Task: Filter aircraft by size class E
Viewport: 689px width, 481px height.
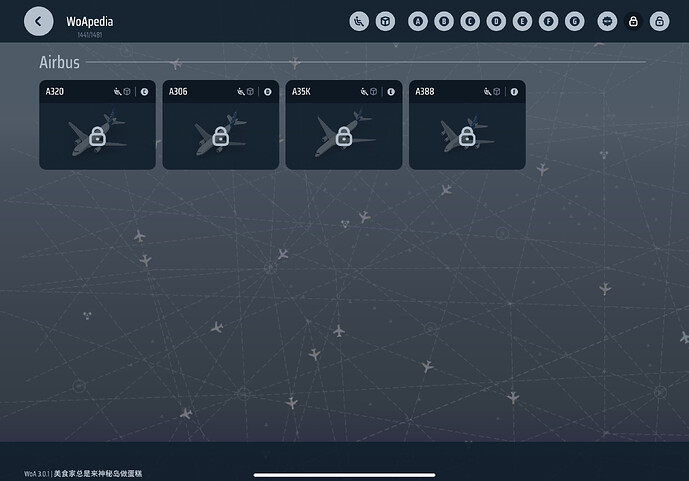Action: point(522,21)
